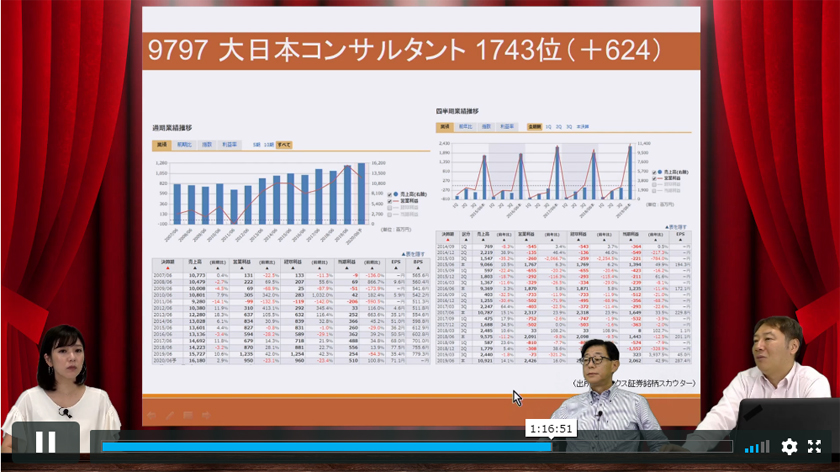Check 経常利益 in the annual chart legend
This screenshot has width=840, height=472.
[x=390, y=207]
